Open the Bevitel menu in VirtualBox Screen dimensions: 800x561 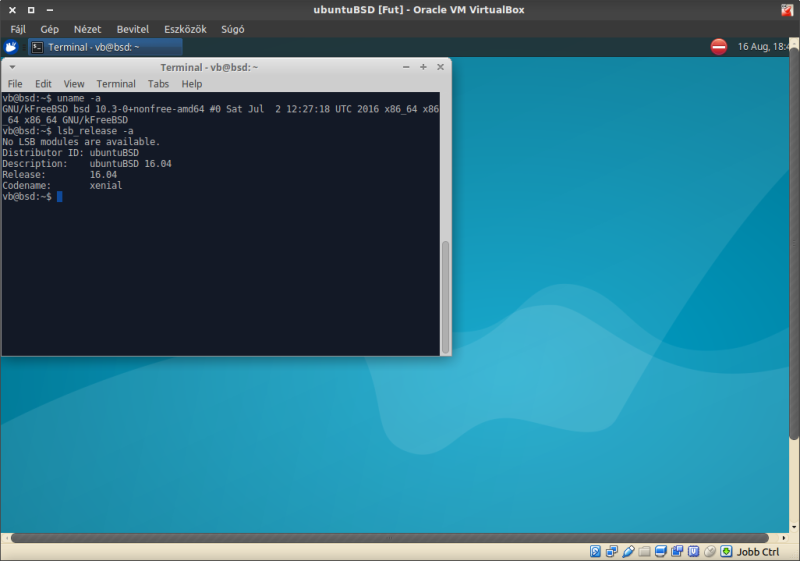[133, 29]
